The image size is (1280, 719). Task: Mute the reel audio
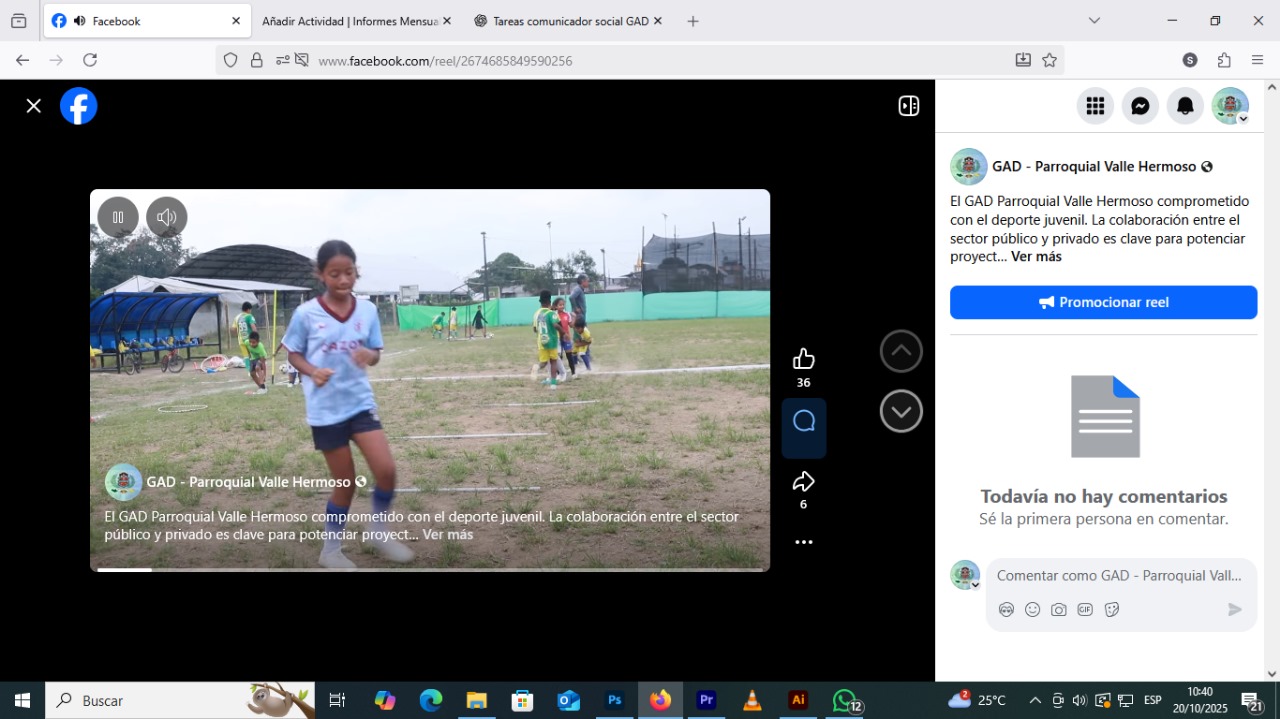point(167,217)
